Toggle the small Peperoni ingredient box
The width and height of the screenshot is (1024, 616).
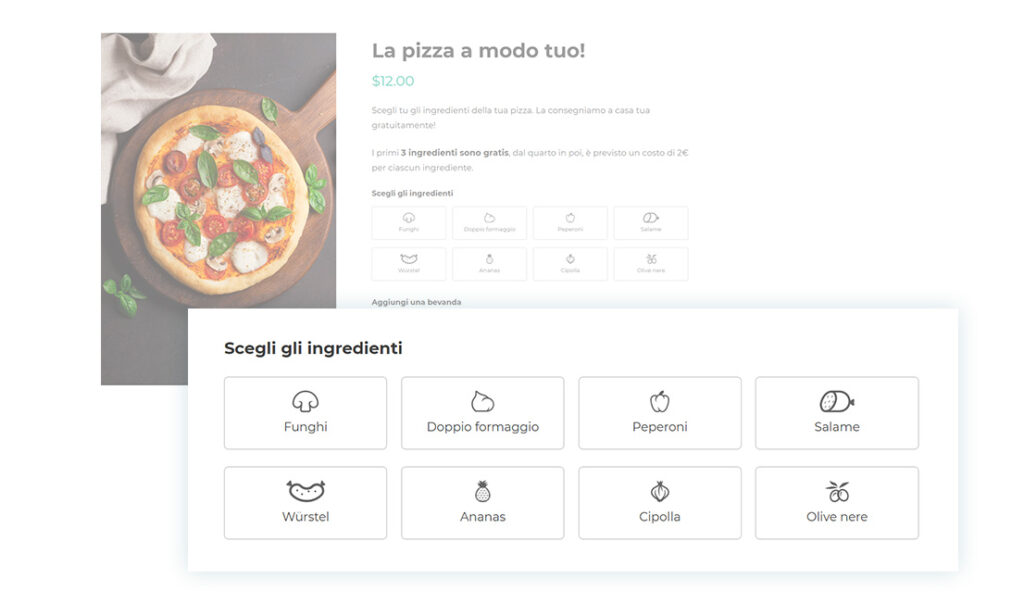pos(570,223)
